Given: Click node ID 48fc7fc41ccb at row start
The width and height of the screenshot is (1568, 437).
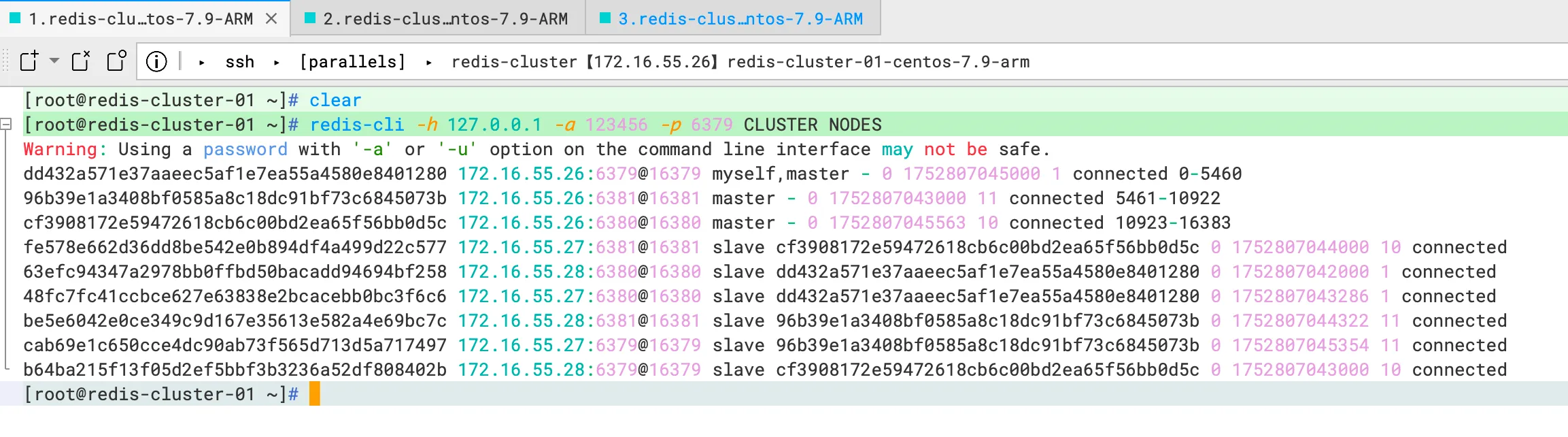Looking at the screenshot, I should [x=235, y=296].
